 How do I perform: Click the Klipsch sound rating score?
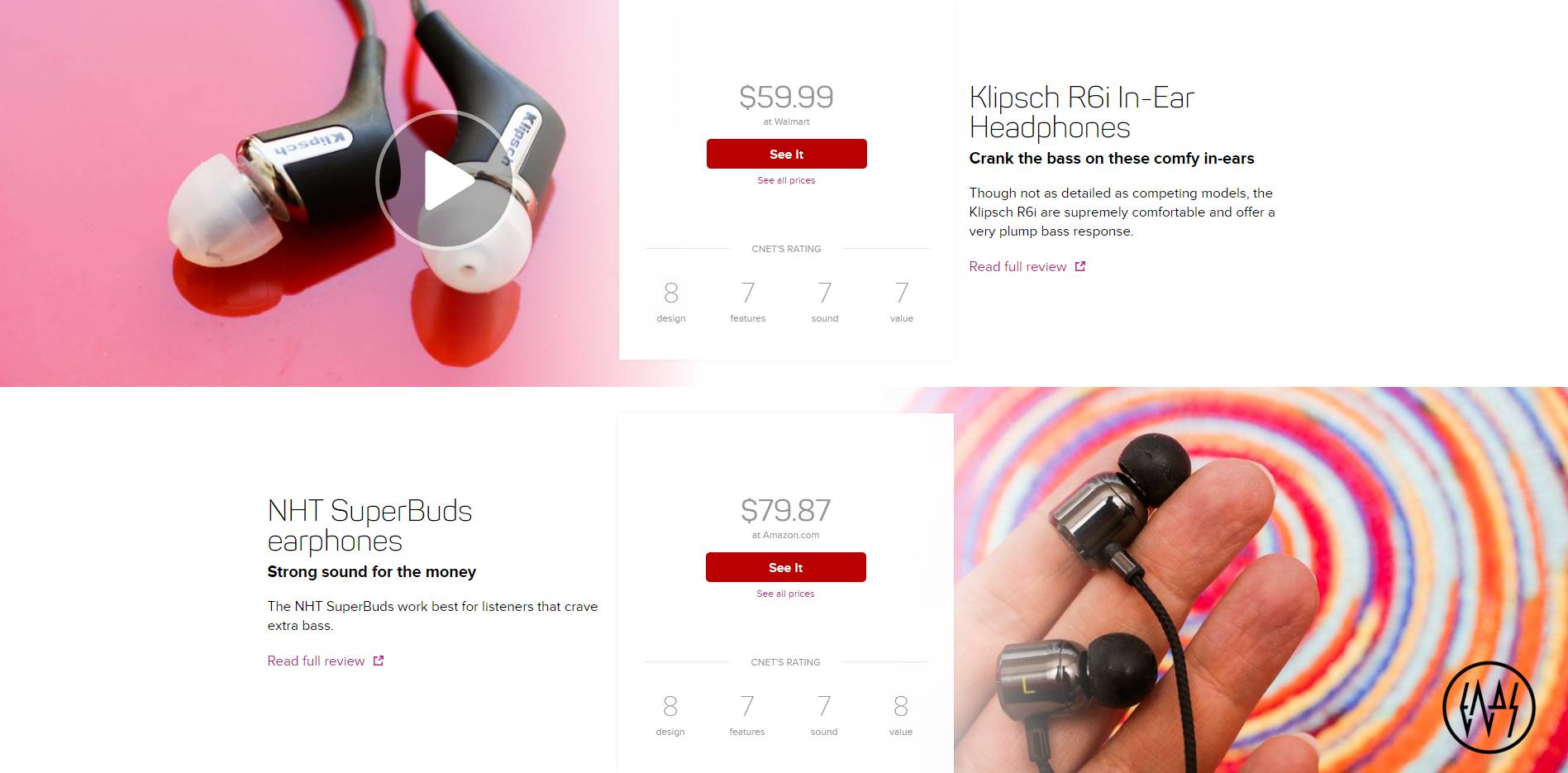tap(825, 293)
